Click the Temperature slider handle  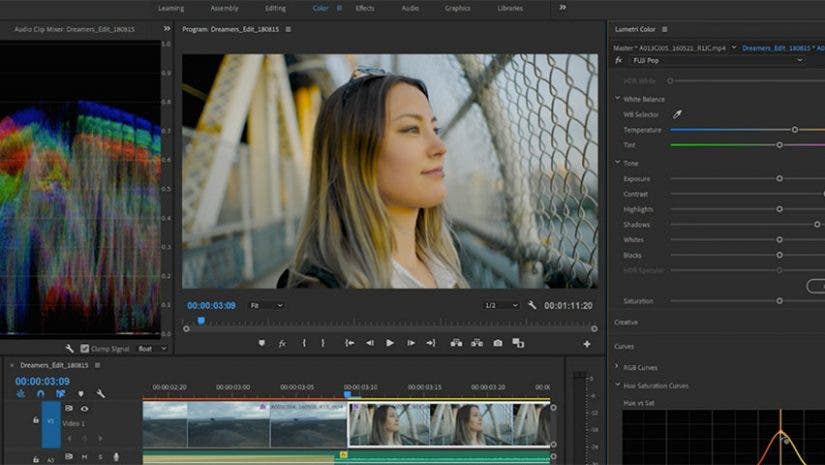tap(795, 129)
